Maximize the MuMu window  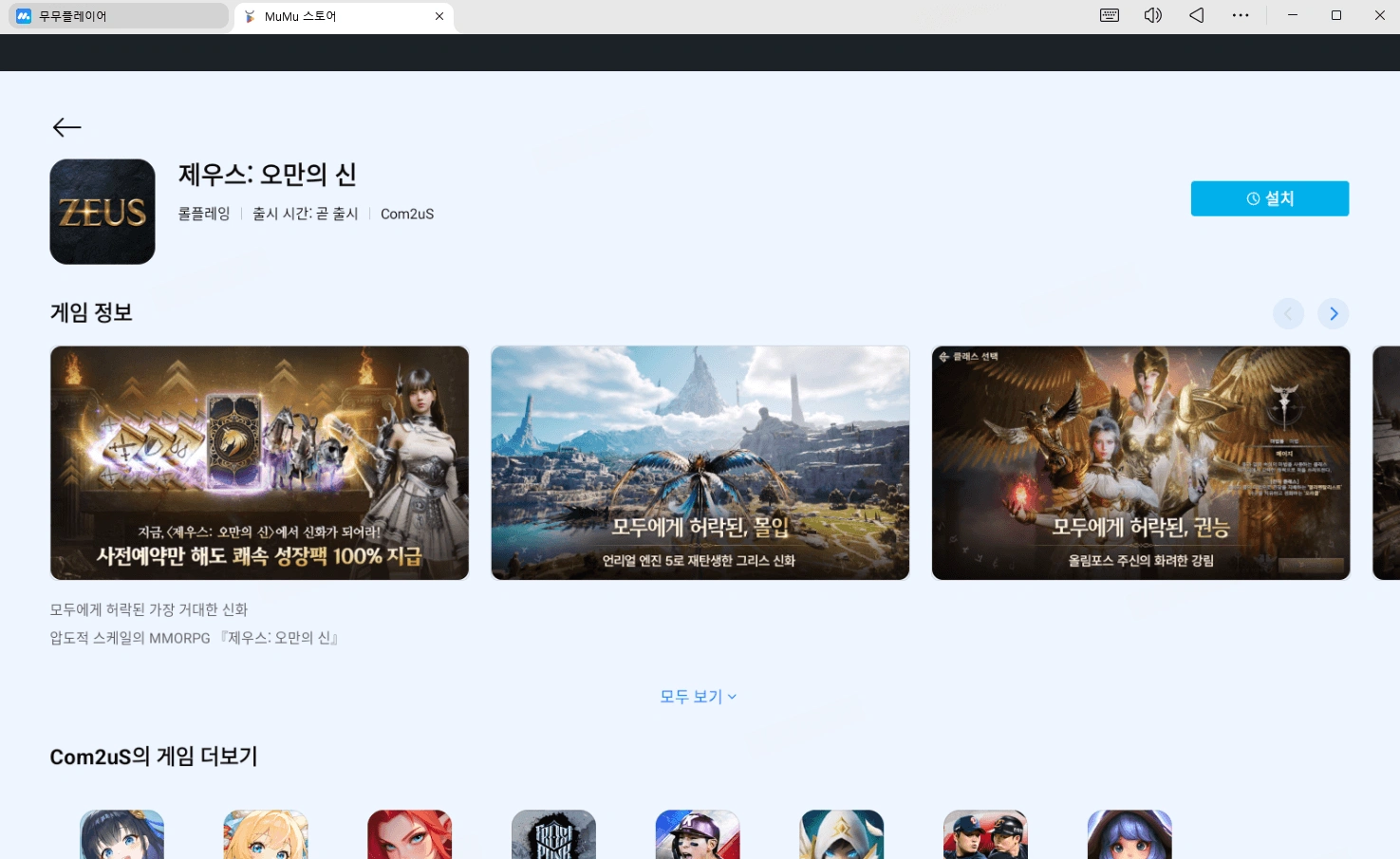[x=1336, y=15]
